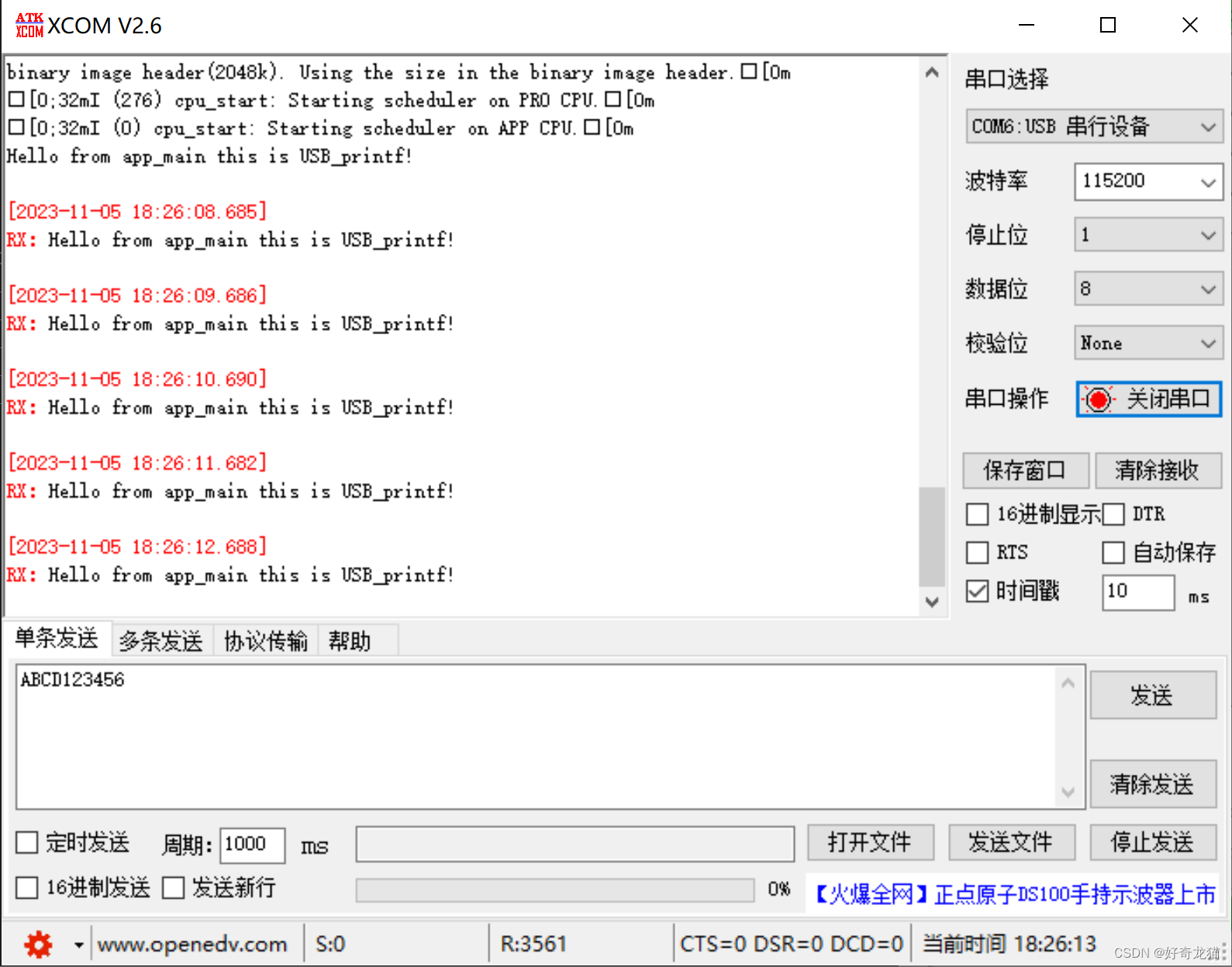Open the 停止位 dropdown

tap(1148, 235)
